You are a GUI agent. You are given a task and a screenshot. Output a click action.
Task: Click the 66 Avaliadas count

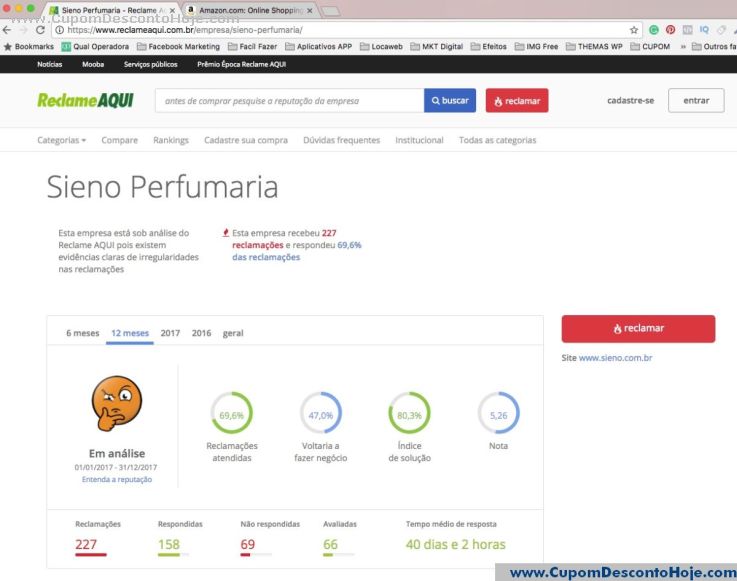[330, 544]
